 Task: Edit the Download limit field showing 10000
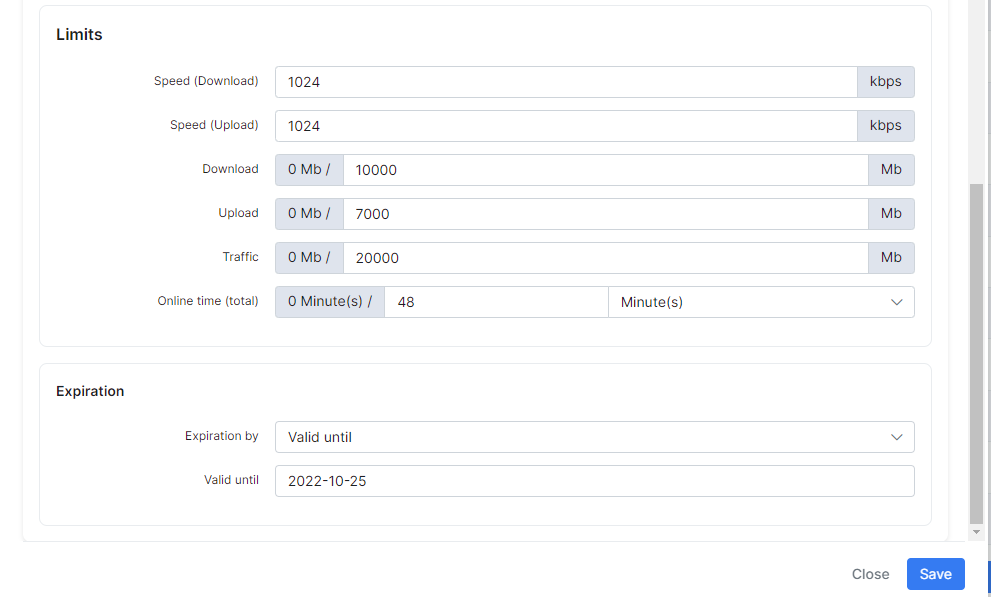pyautogui.click(x=605, y=170)
